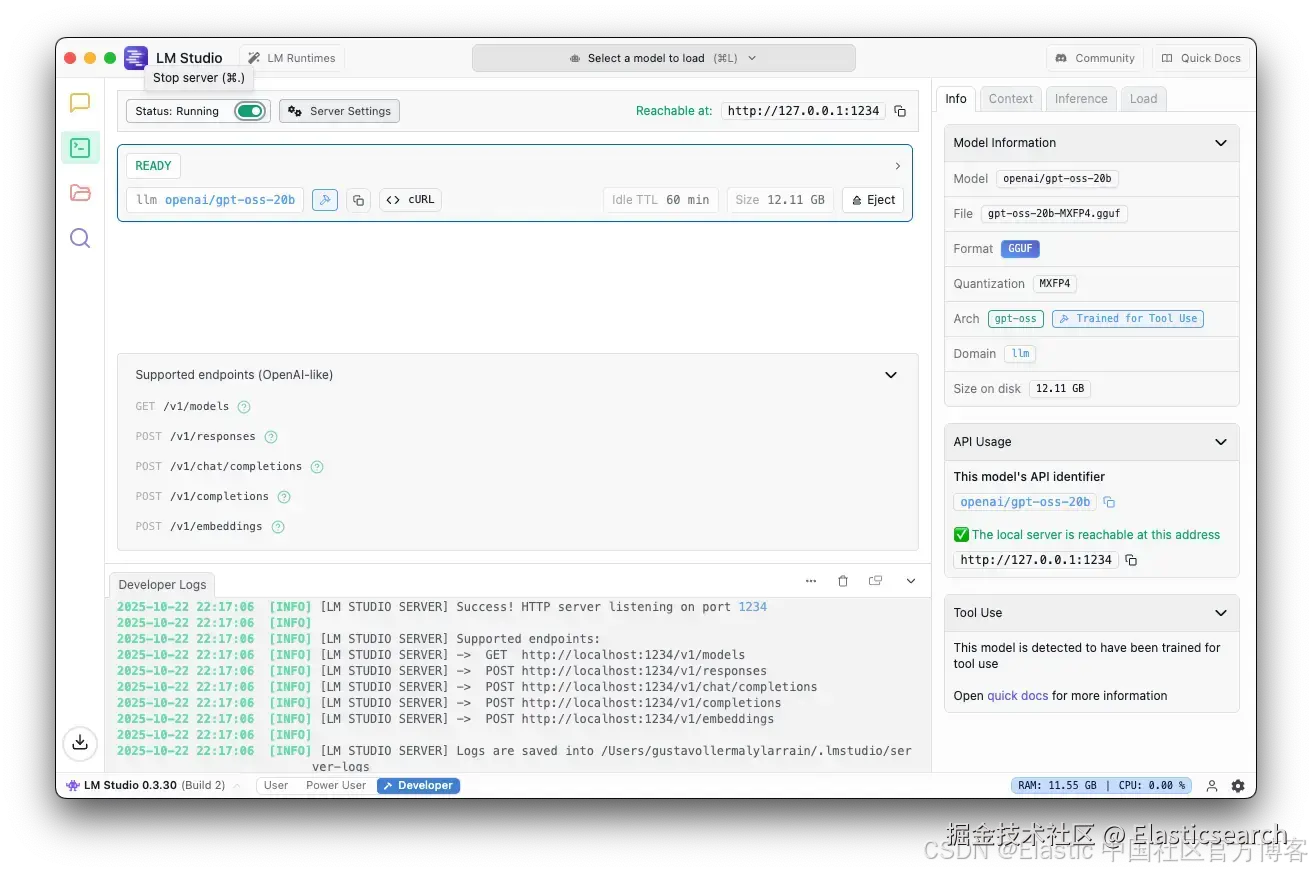Open the Chat section in sidebar

click(80, 103)
